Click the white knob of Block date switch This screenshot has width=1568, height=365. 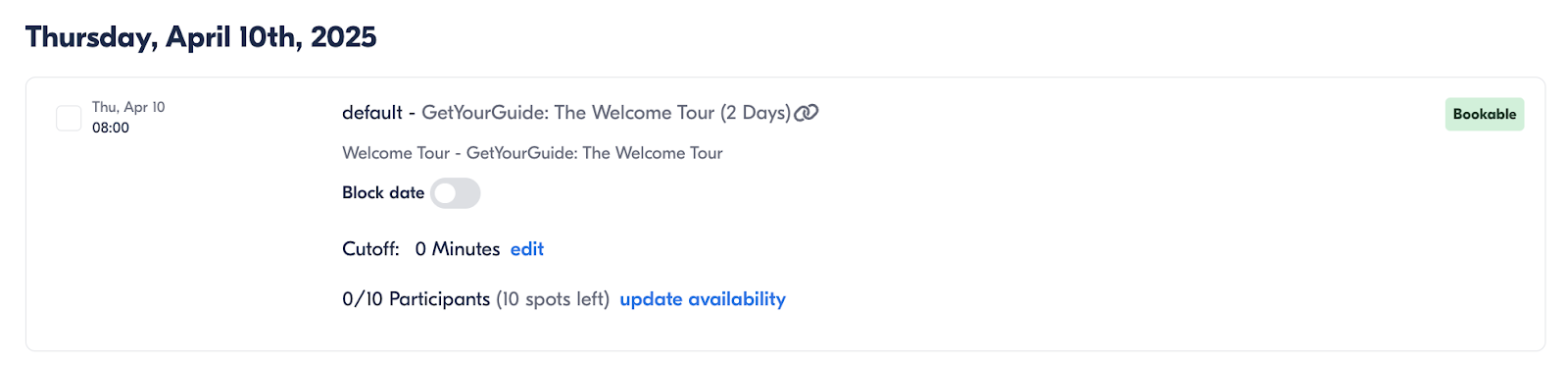click(445, 193)
